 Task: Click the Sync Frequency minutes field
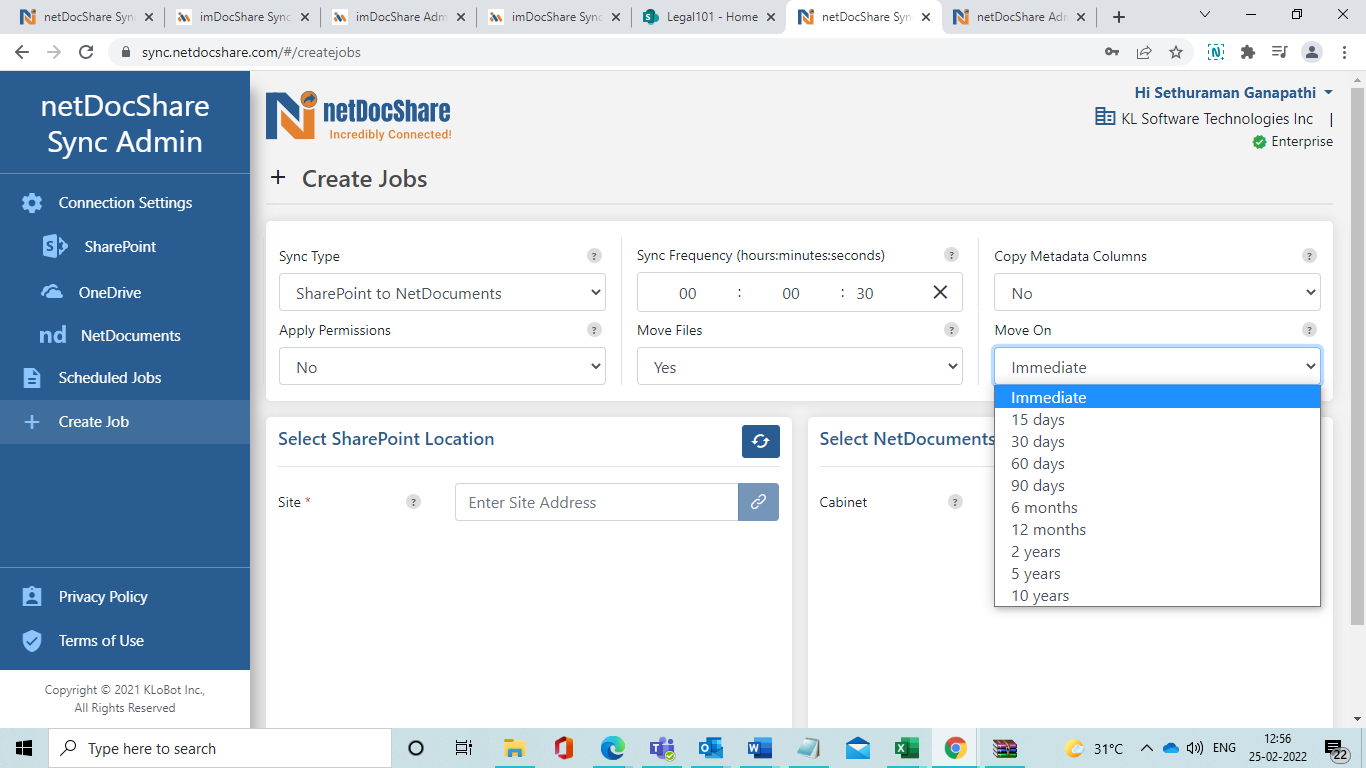[791, 293]
